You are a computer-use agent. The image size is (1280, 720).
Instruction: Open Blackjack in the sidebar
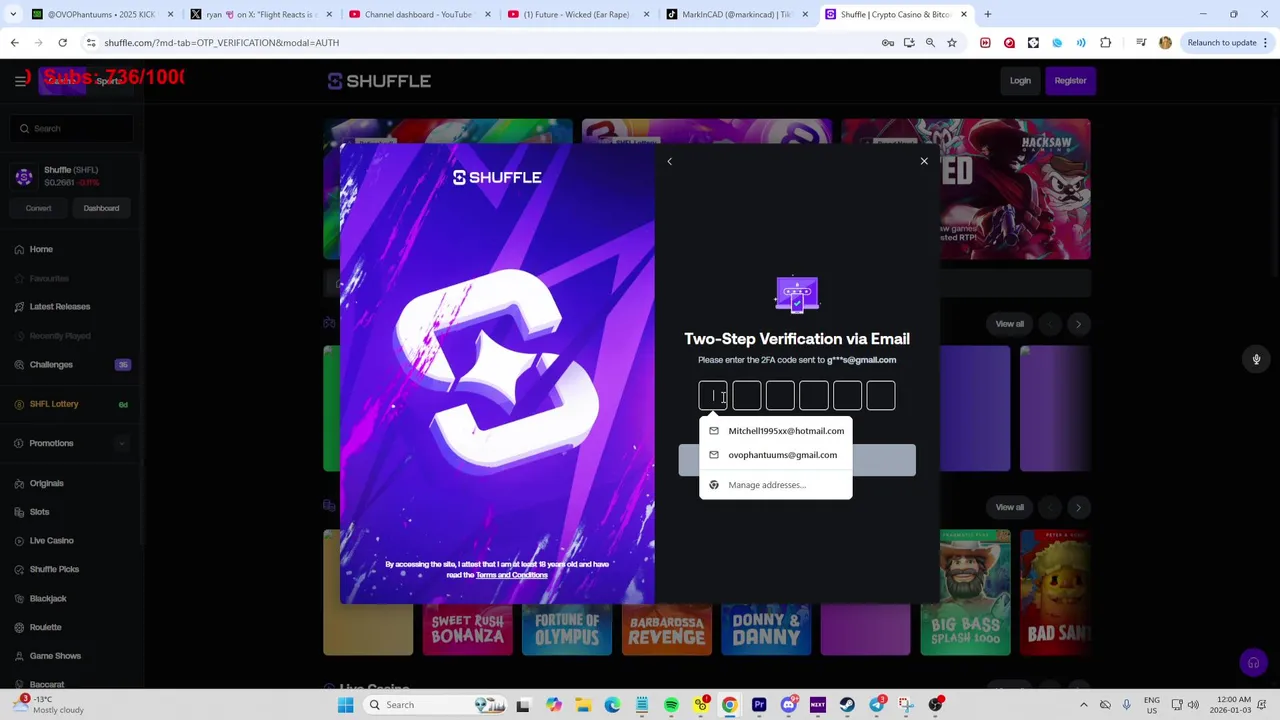point(48,599)
